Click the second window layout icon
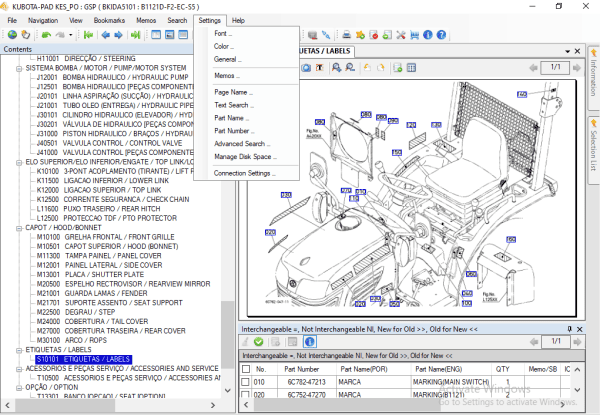This screenshot has width=600, height=415. tap(170, 35)
